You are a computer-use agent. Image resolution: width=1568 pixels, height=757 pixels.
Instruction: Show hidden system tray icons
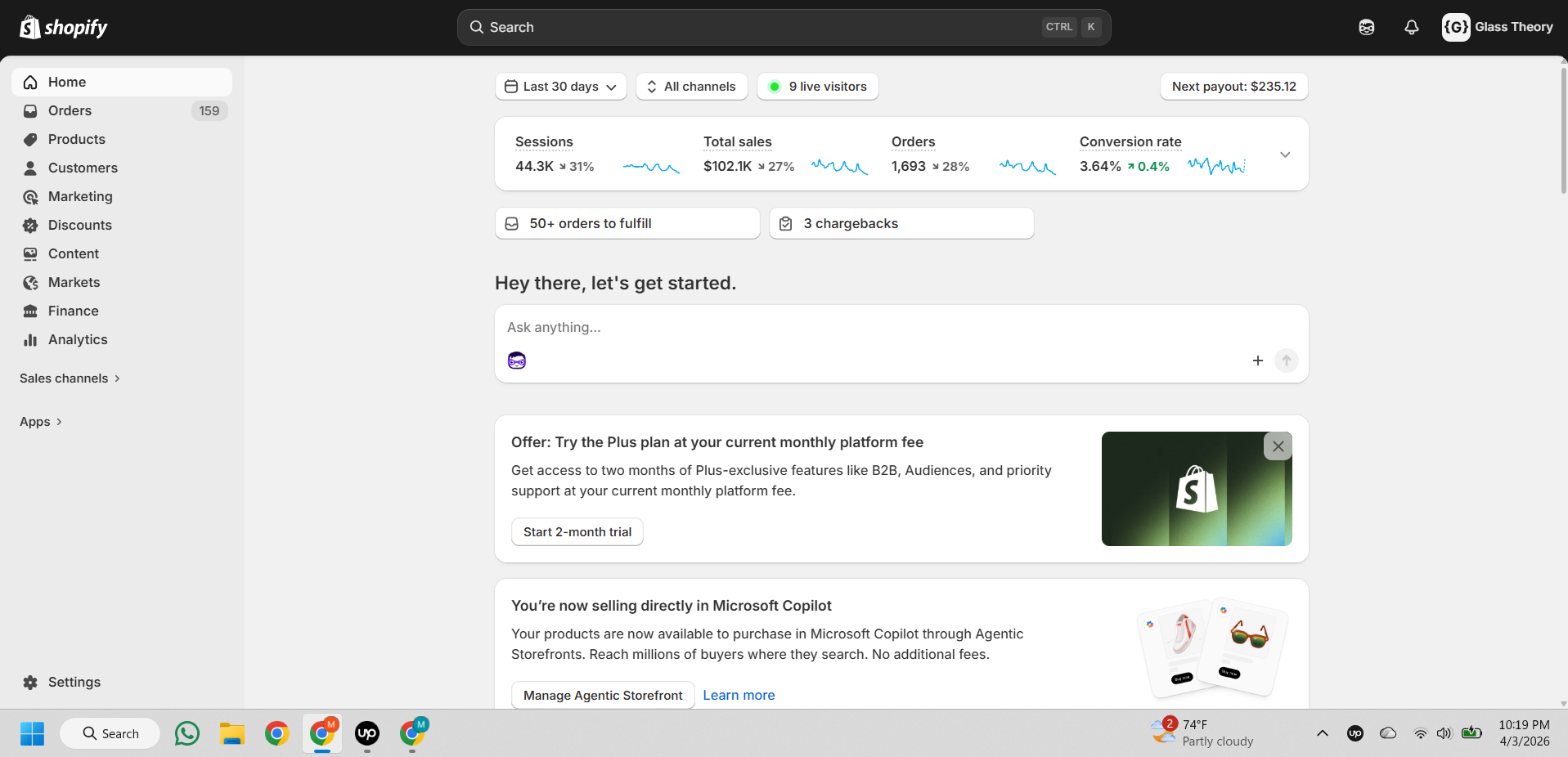click(1323, 733)
